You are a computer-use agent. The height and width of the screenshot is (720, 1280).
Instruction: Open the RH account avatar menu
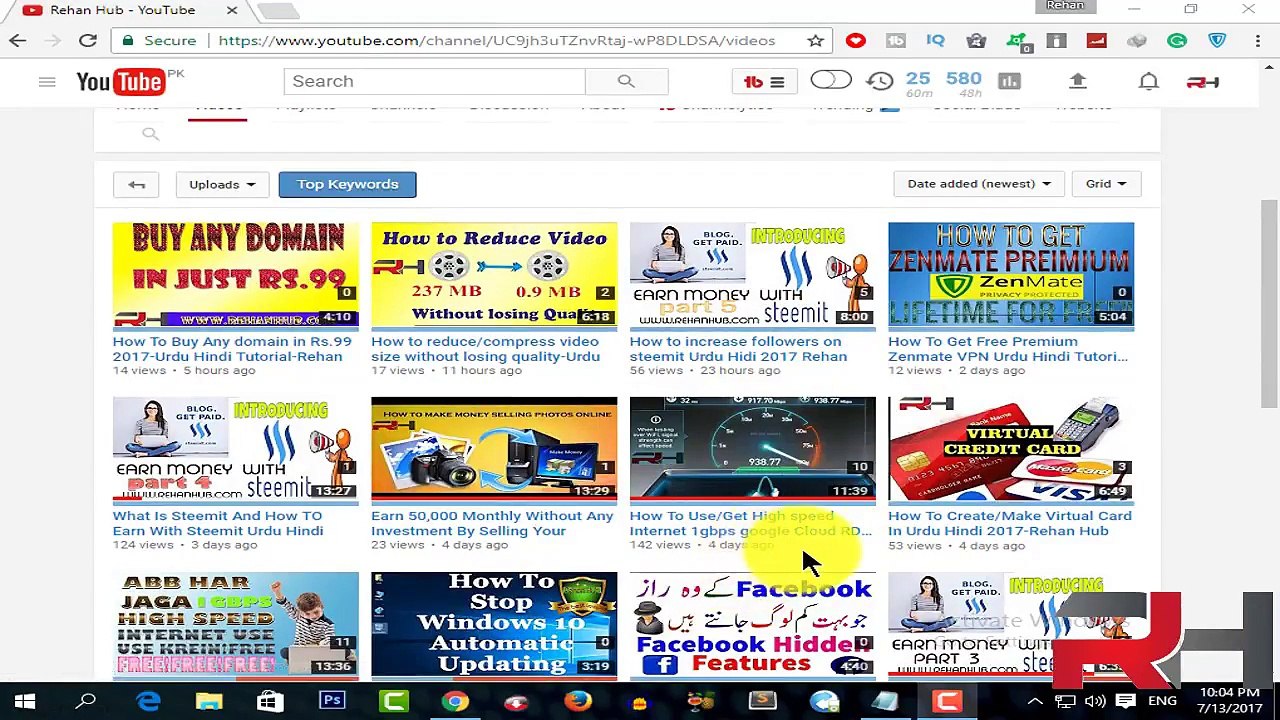click(x=1203, y=82)
